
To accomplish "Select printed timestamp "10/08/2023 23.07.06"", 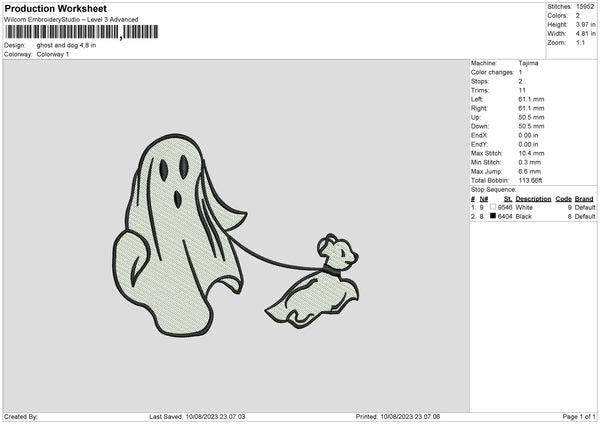I will tap(410, 417).
